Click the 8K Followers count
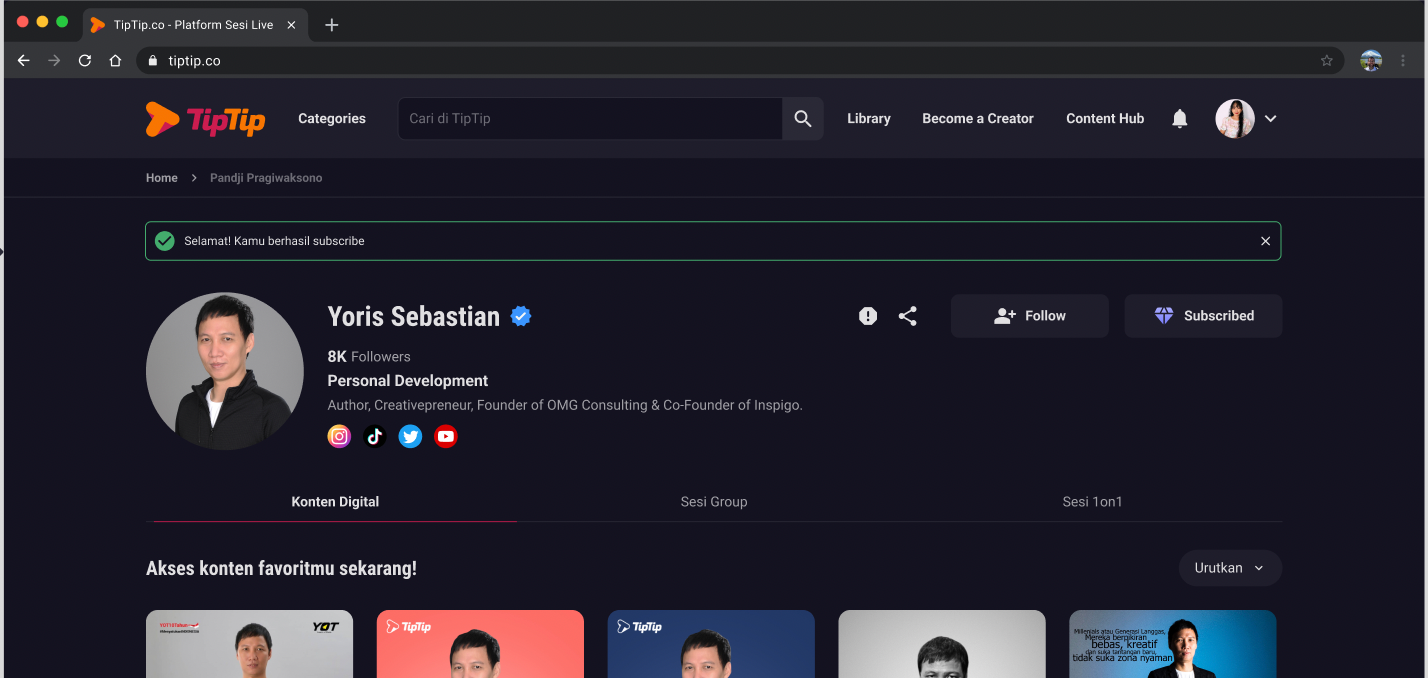1428x678 pixels. point(369,357)
